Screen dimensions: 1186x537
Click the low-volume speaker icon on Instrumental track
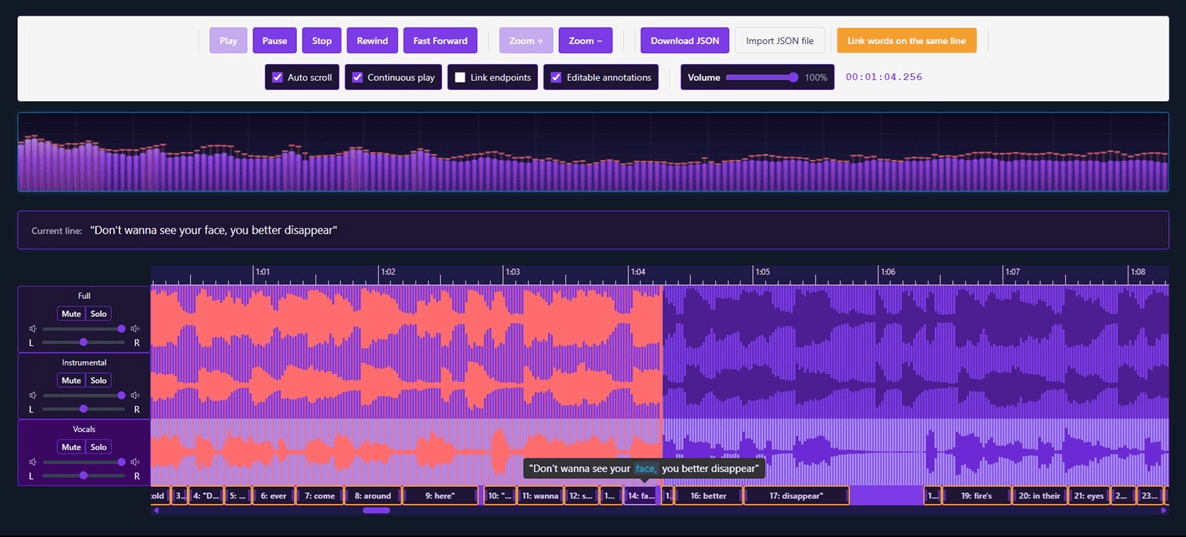tap(33, 396)
